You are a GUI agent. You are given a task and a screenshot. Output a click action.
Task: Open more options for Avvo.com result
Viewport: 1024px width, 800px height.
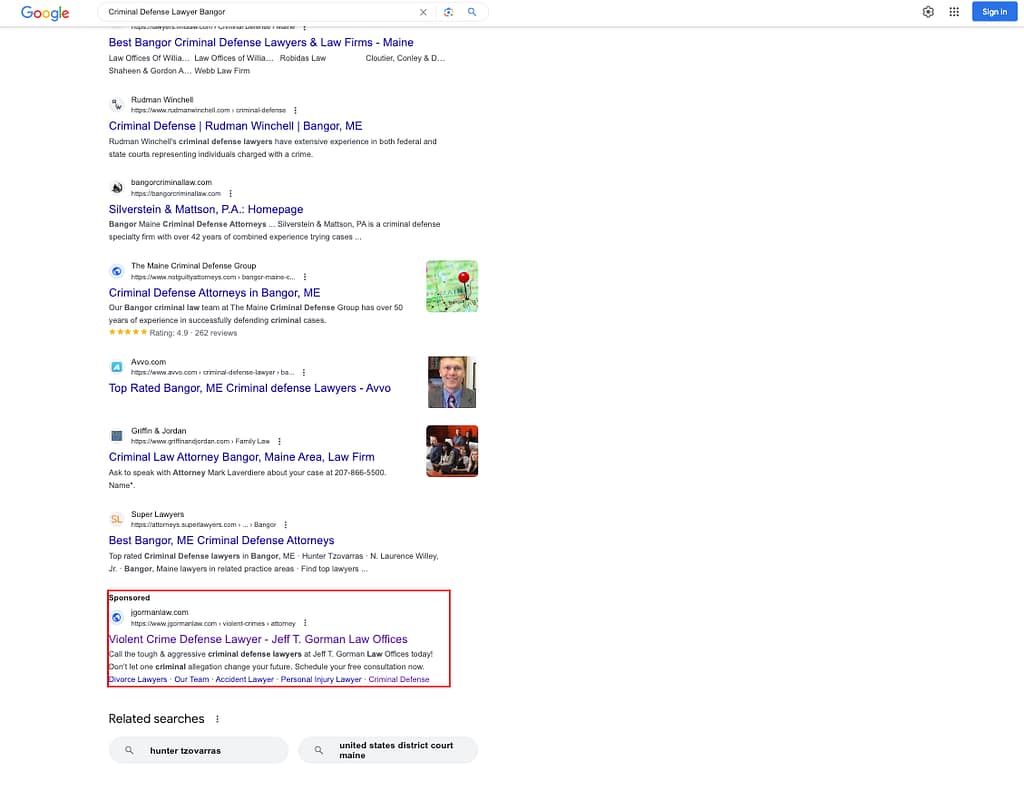(304, 372)
